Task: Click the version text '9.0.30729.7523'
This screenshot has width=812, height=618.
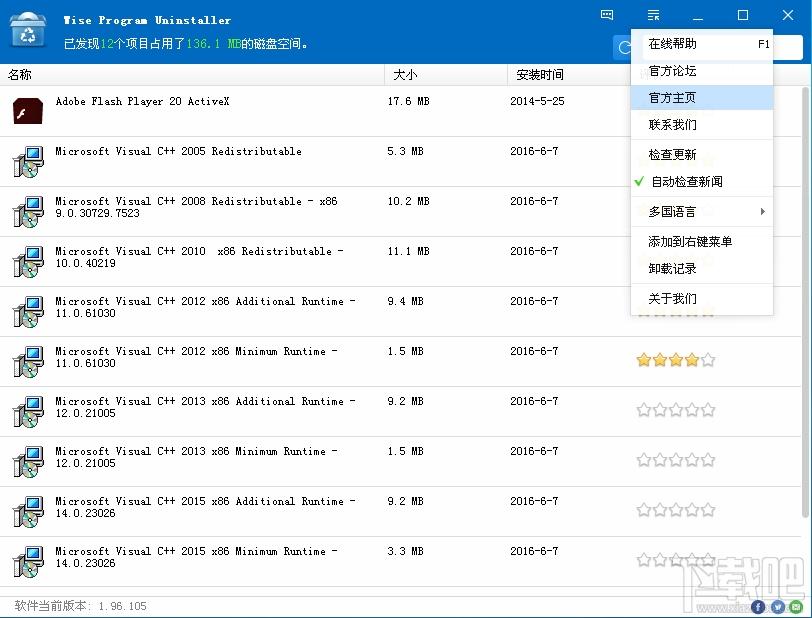Action: 97,213
